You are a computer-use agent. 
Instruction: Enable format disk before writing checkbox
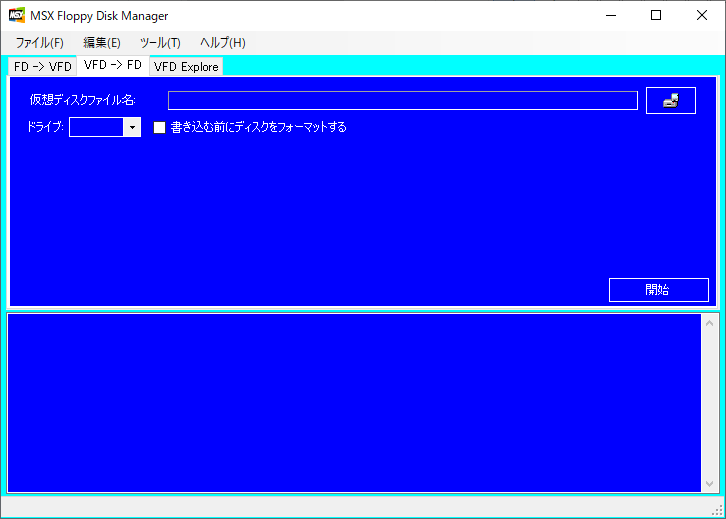coord(159,127)
